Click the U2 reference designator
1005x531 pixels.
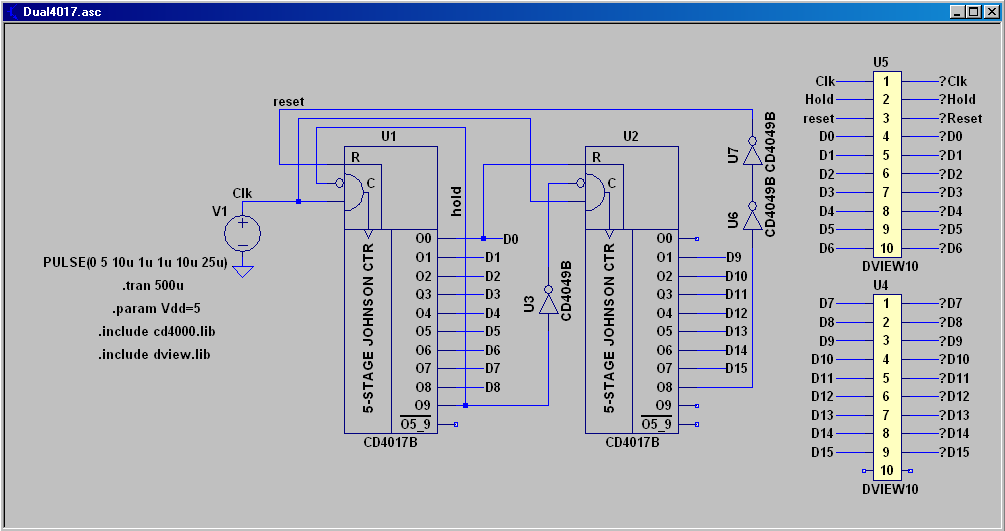(x=631, y=136)
